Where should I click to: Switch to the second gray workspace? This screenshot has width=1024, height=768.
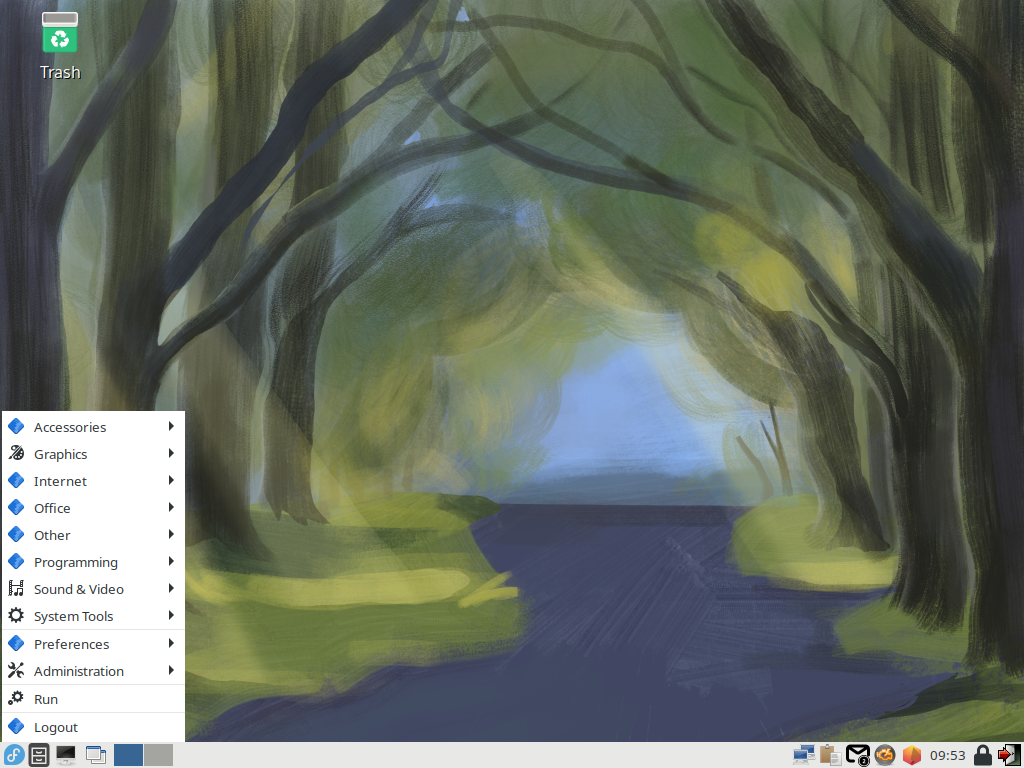coord(159,755)
